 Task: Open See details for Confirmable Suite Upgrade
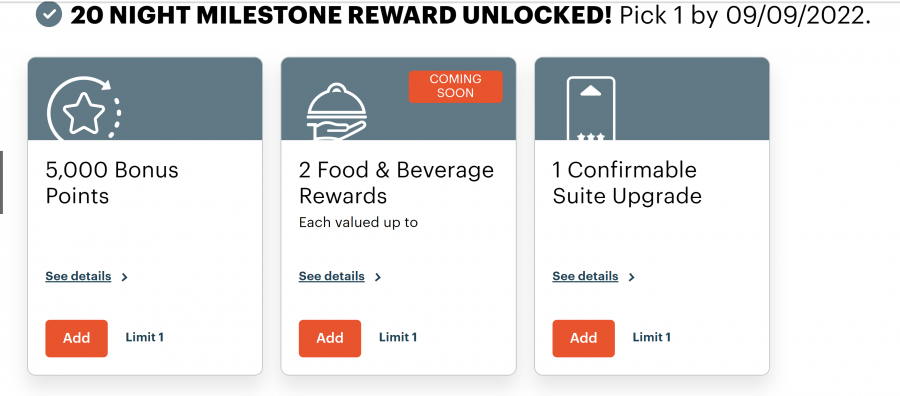pyautogui.click(x=585, y=276)
